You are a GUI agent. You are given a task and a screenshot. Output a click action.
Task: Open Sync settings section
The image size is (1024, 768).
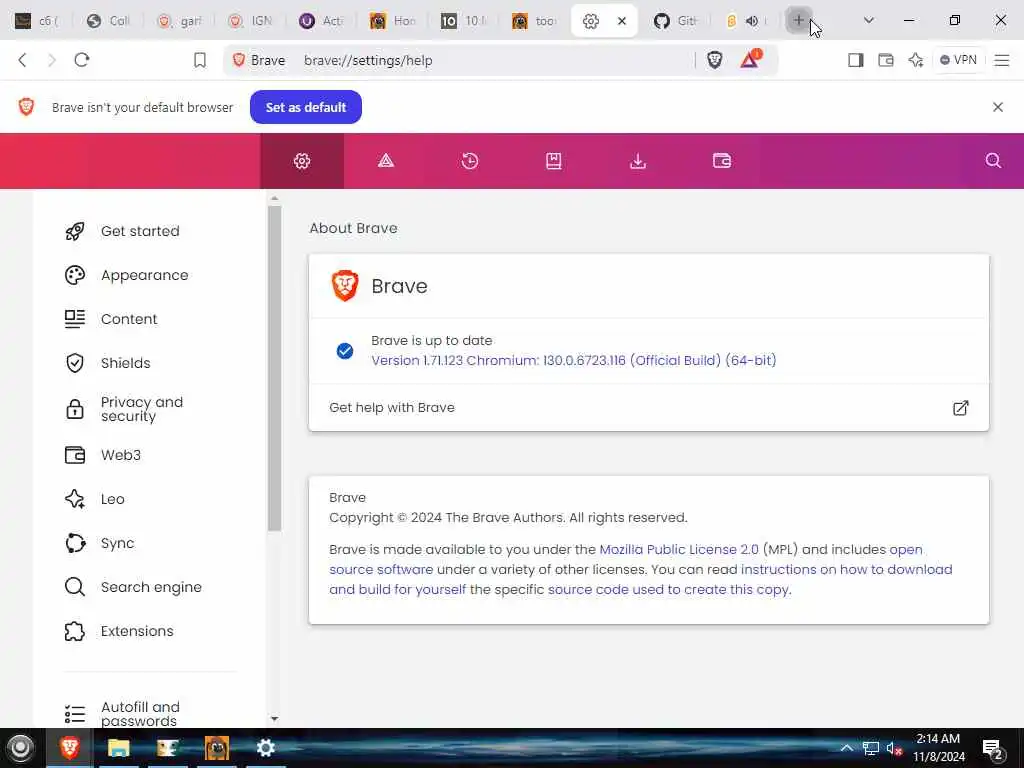(117, 543)
